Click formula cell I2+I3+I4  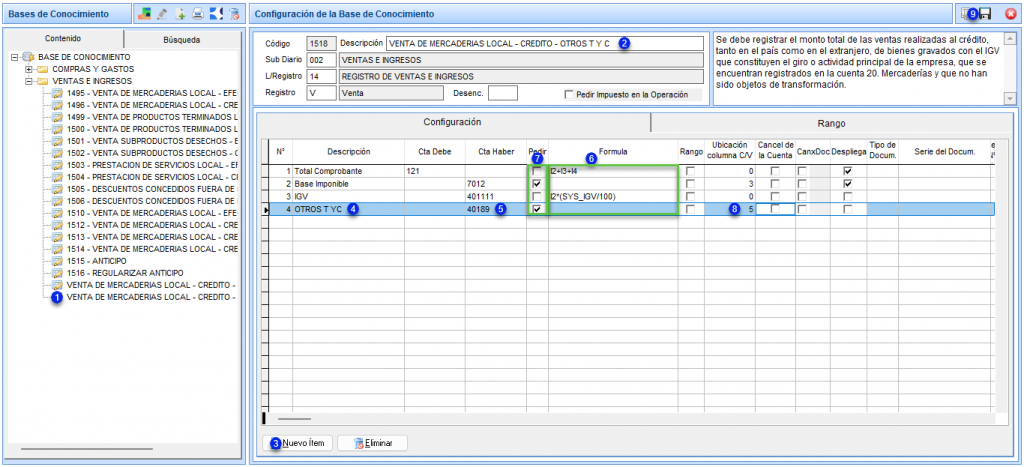(613, 171)
